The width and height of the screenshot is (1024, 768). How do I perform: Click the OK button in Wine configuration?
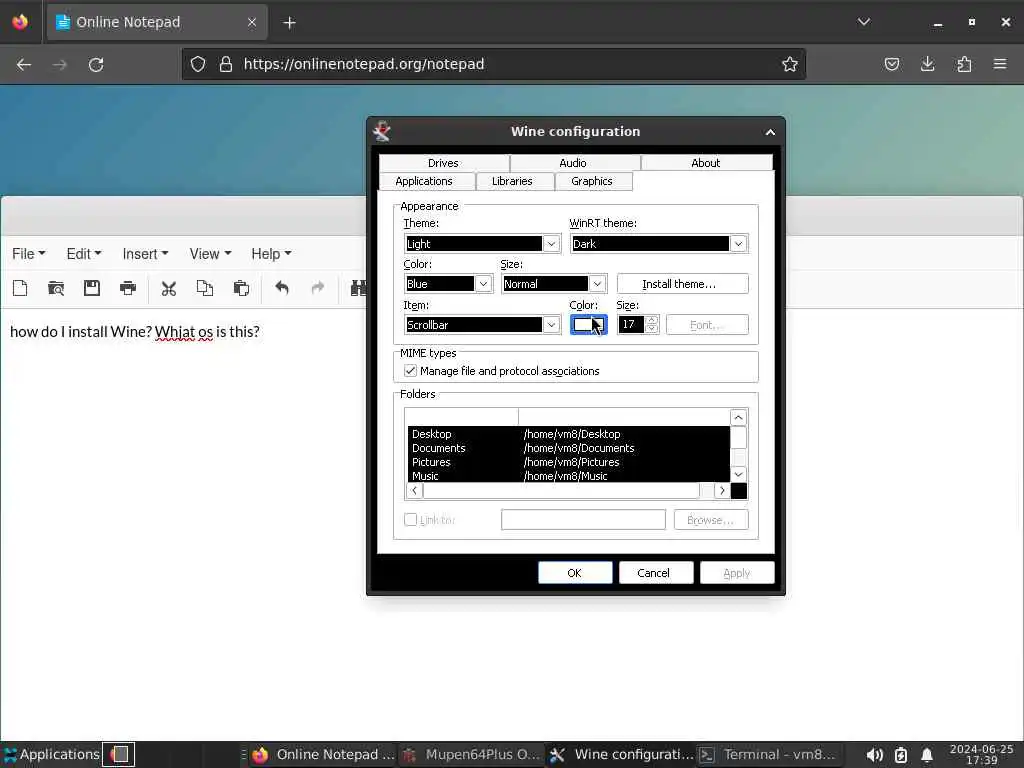point(575,573)
